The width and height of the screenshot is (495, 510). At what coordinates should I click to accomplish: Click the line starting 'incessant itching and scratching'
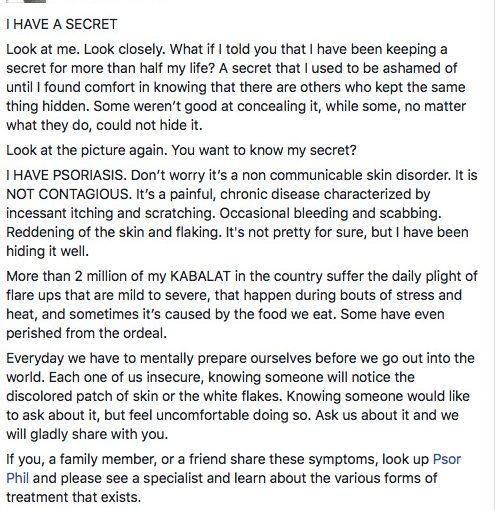(224, 213)
